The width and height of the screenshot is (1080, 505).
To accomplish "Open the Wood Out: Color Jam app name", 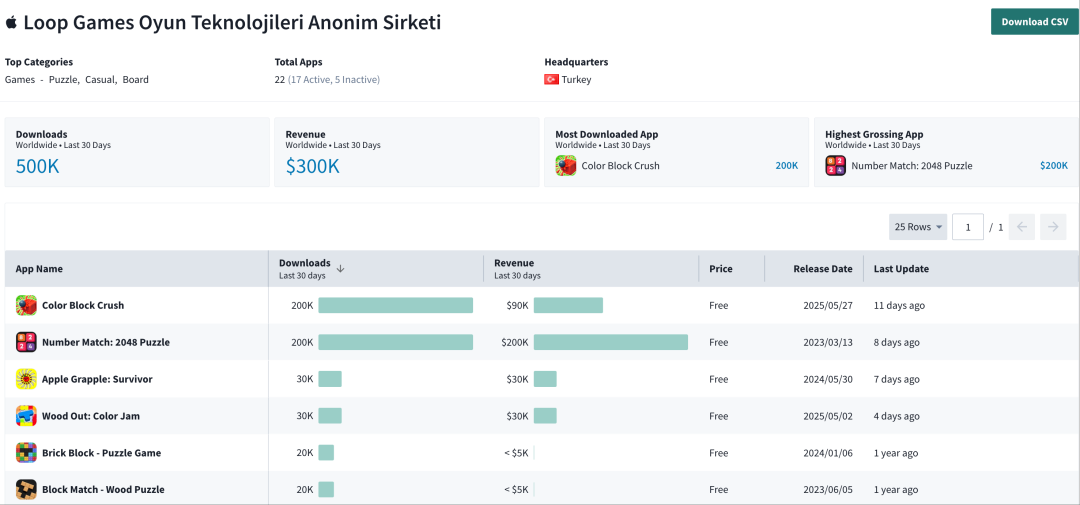I will 90,416.
